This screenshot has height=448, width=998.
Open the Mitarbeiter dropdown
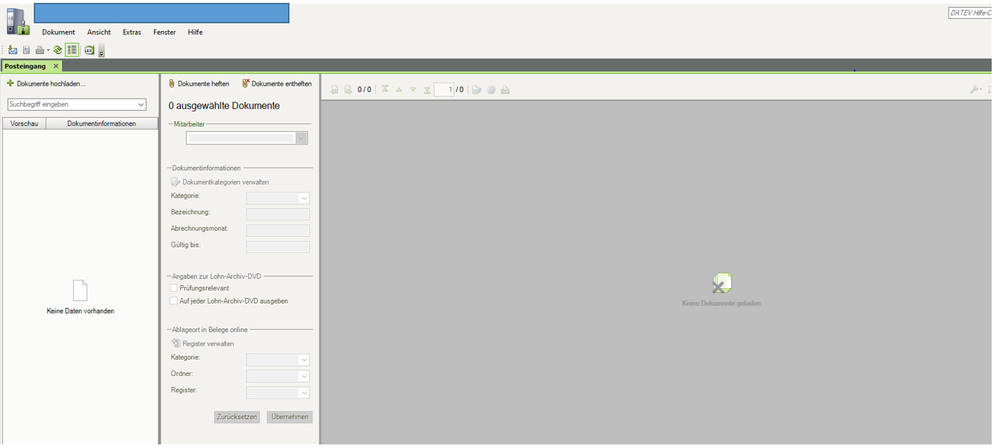tap(301, 138)
